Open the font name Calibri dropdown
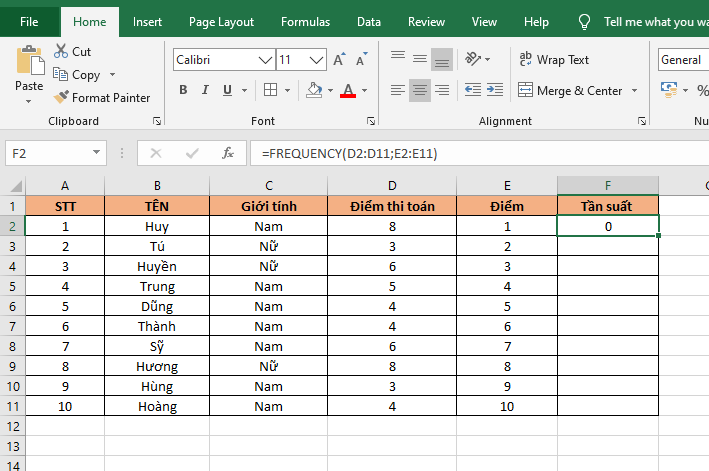 266,60
